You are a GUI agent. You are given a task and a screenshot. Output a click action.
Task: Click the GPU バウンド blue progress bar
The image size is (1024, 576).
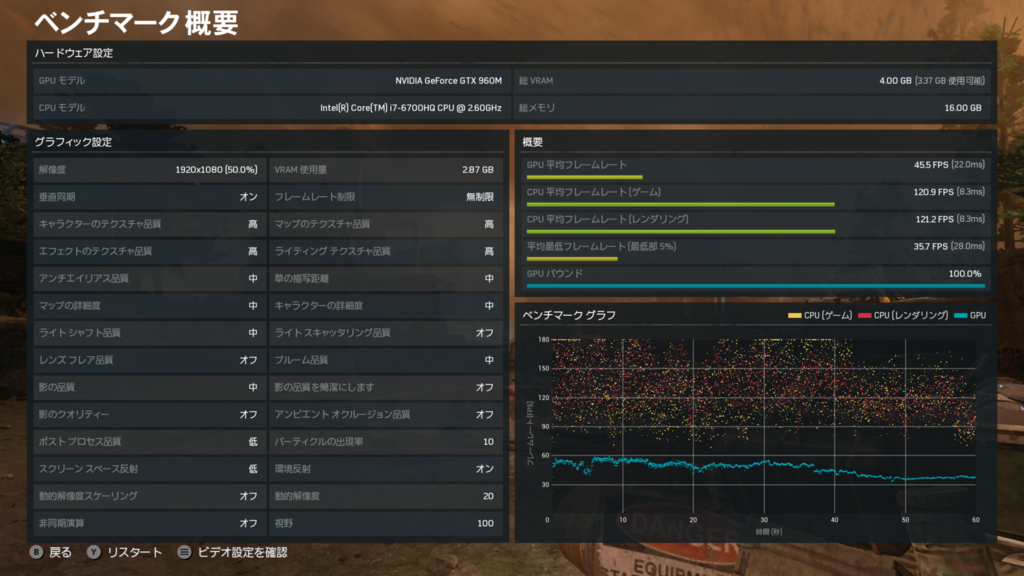[756, 286]
